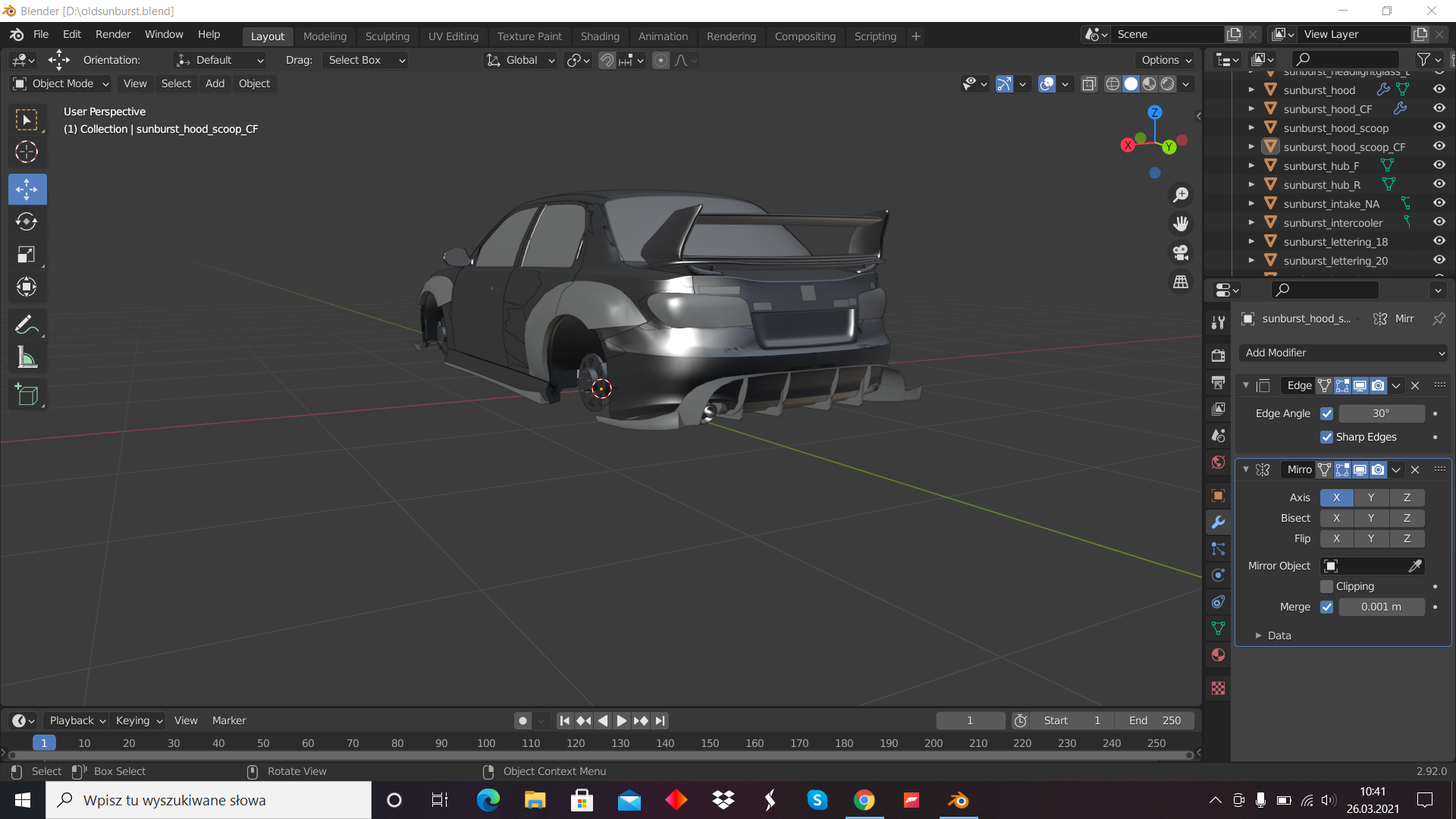Viewport: 1456px width, 819px height.
Task: Uncheck the Edge Angle checkbox
Action: [1326, 413]
